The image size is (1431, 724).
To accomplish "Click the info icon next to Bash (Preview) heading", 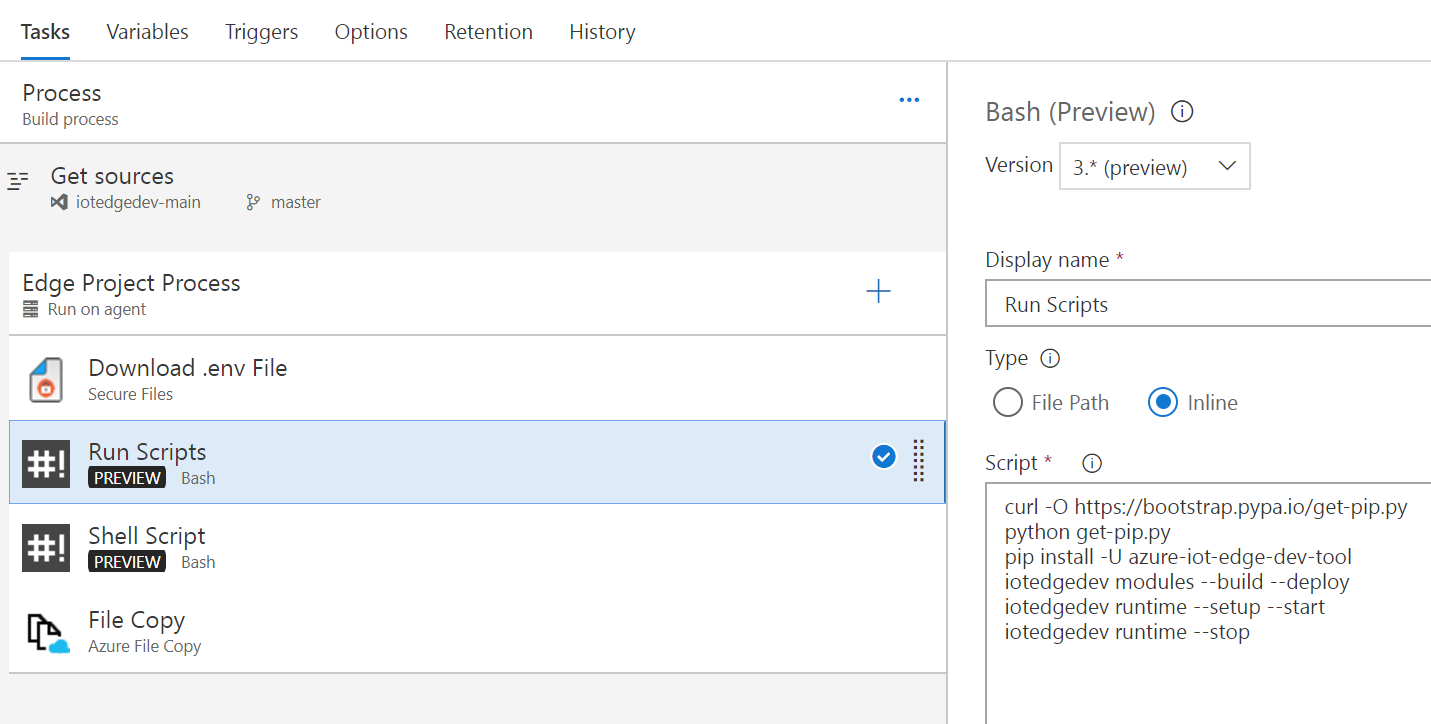I will pos(1181,112).
